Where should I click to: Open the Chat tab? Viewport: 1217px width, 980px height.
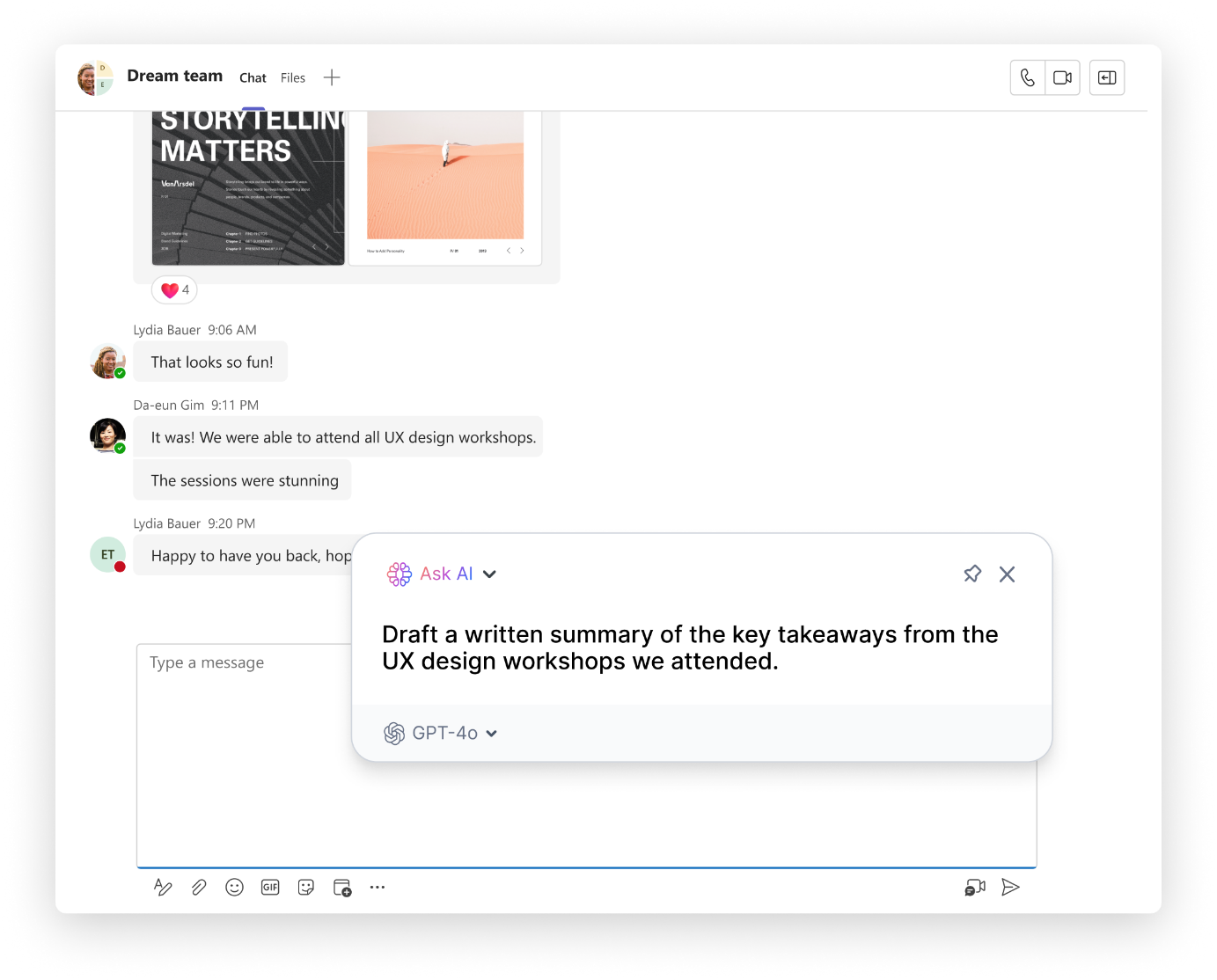point(253,77)
